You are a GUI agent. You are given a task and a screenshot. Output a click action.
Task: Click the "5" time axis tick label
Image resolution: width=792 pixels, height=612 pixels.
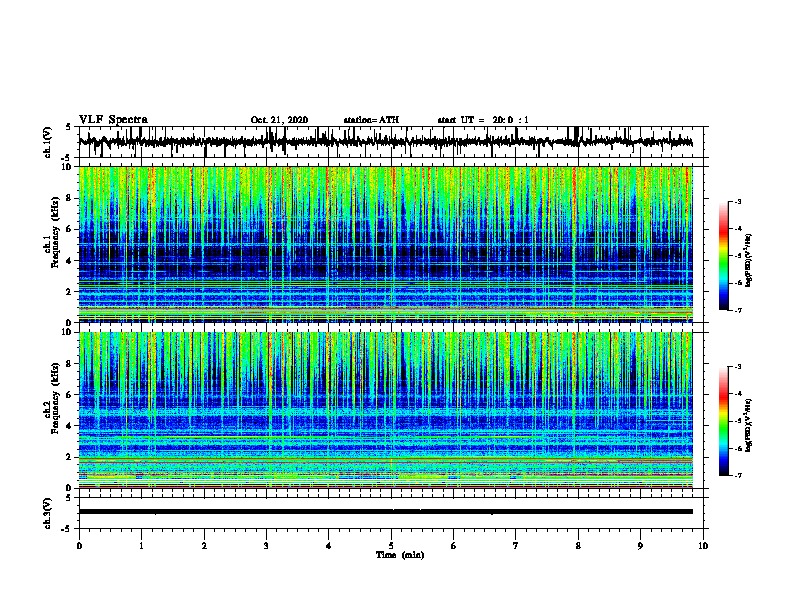pos(391,546)
